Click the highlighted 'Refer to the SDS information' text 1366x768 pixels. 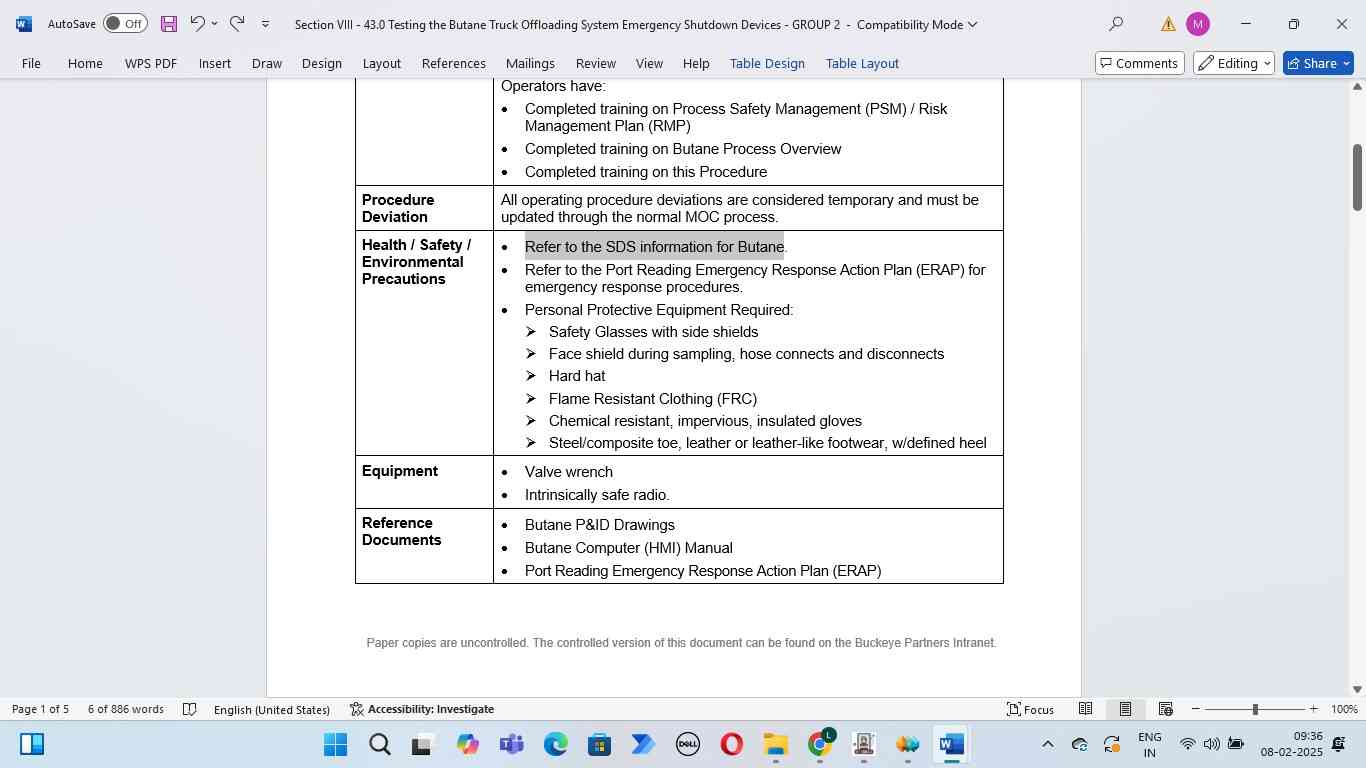tap(654, 247)
